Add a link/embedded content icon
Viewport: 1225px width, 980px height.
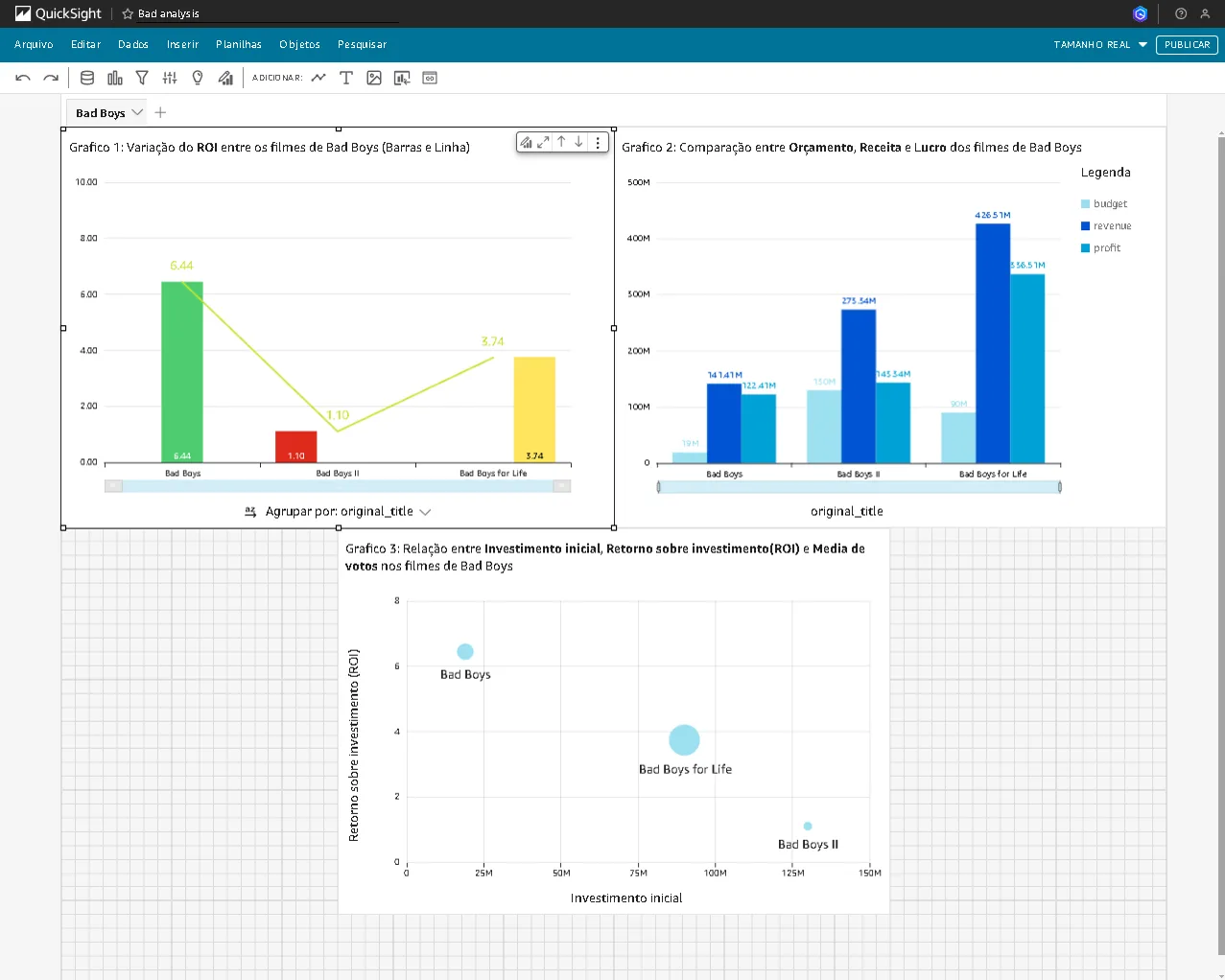(430, 78)
